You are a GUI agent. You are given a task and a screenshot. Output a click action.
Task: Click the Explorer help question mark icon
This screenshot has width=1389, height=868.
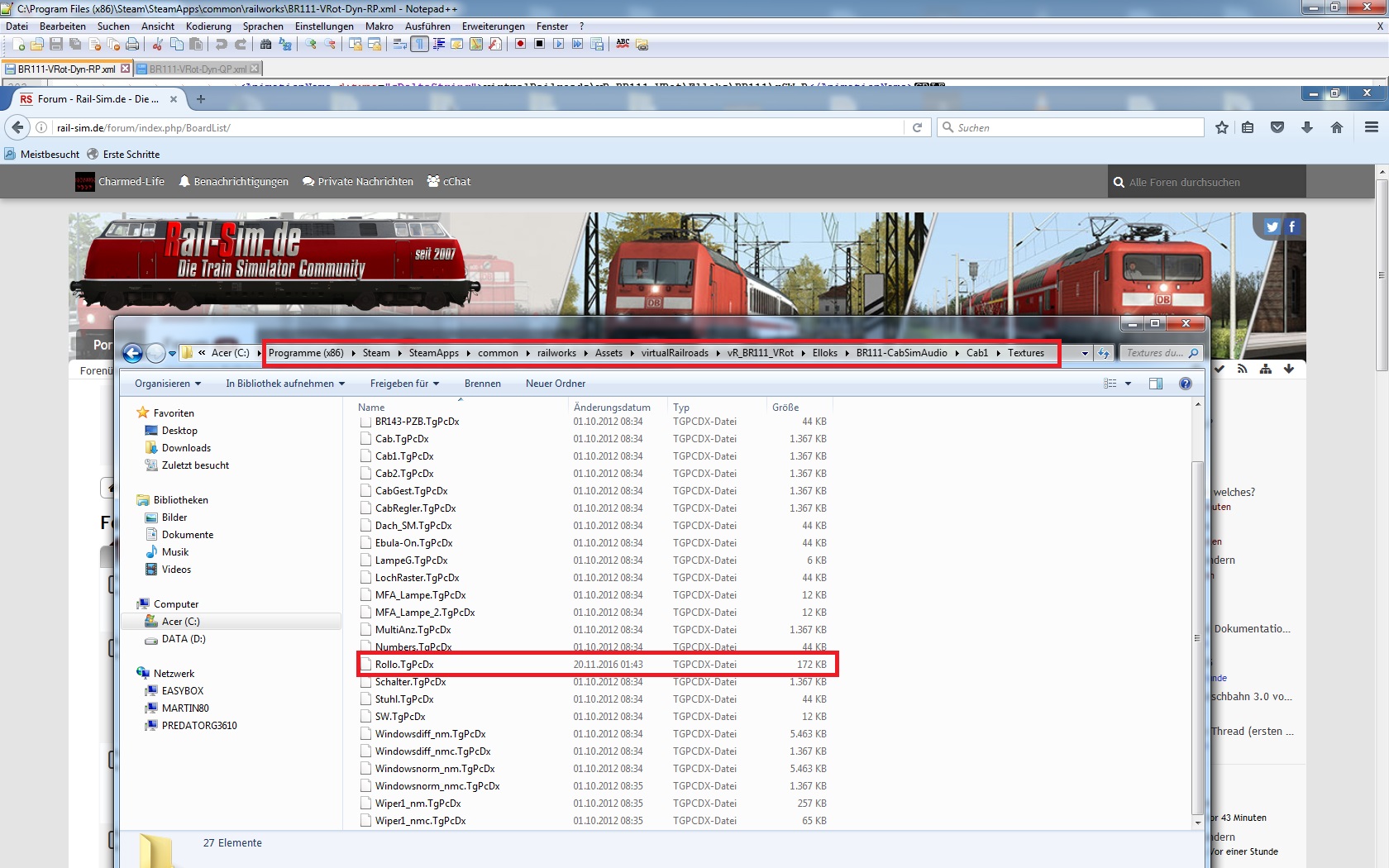point(1186,384)
